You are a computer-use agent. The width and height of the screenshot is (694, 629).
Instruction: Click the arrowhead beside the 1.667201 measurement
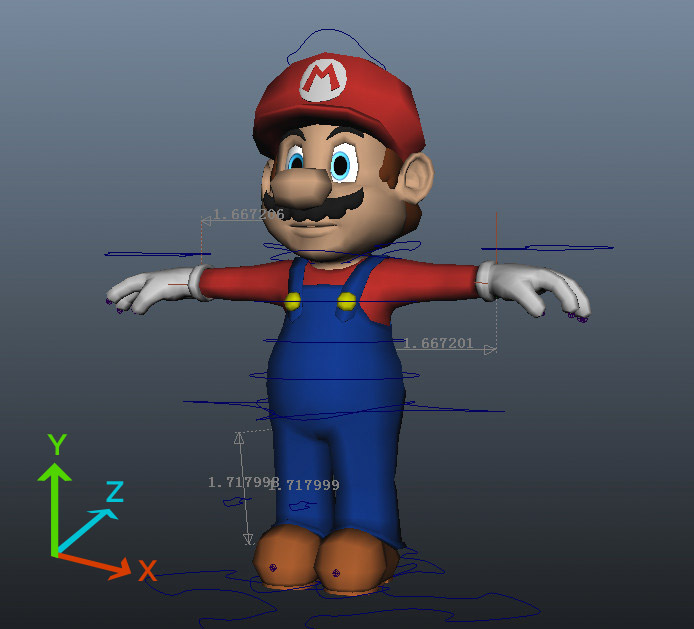(490, 350)
